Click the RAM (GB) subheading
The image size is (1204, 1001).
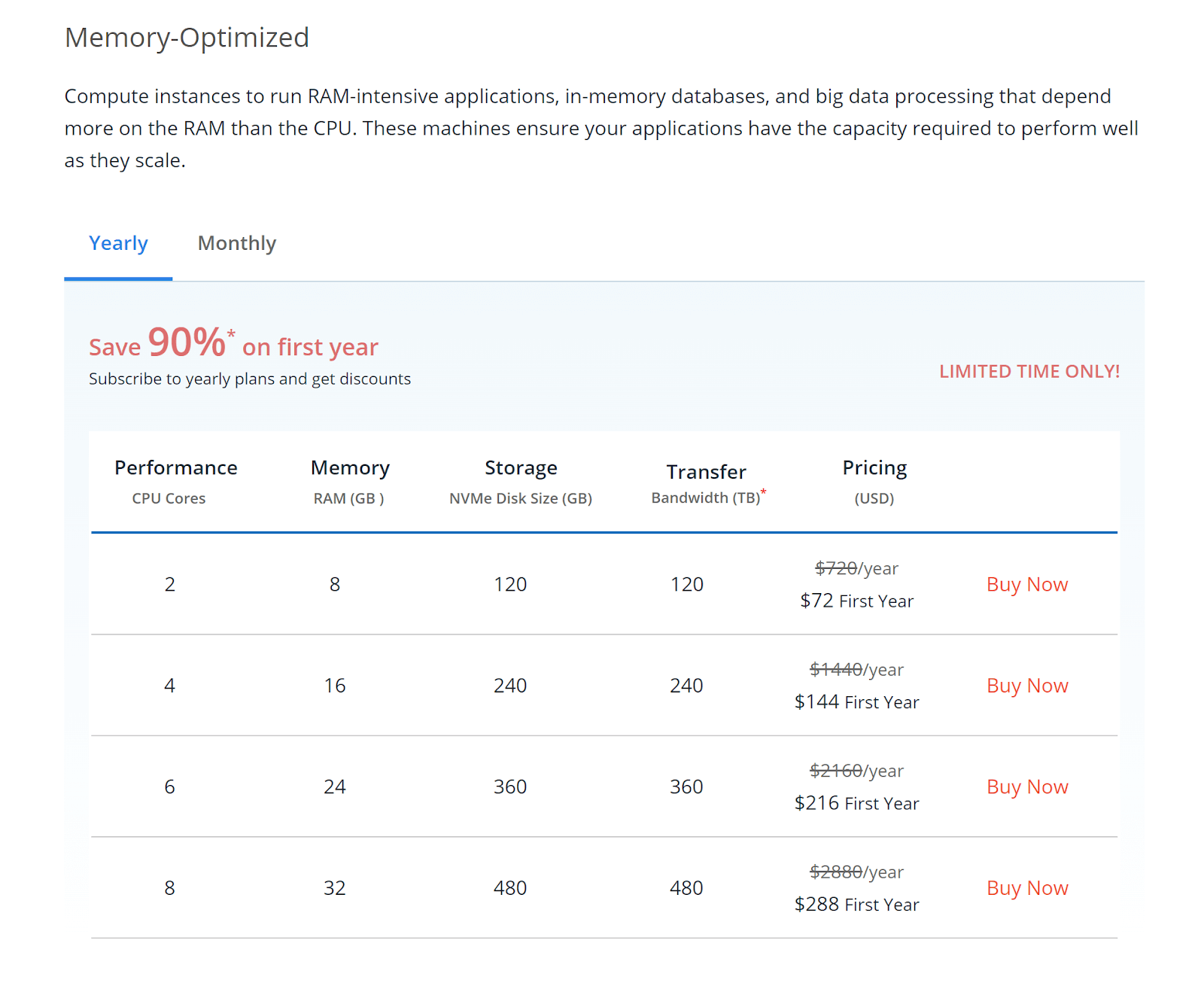(348, 498)
